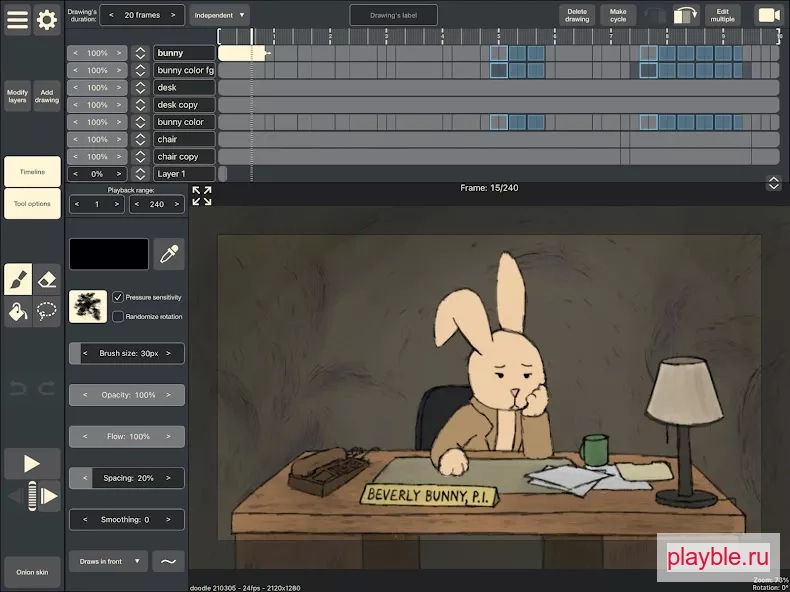Reorder the bunny layer with arrows
790x592 pixels.
pos(141,53)
